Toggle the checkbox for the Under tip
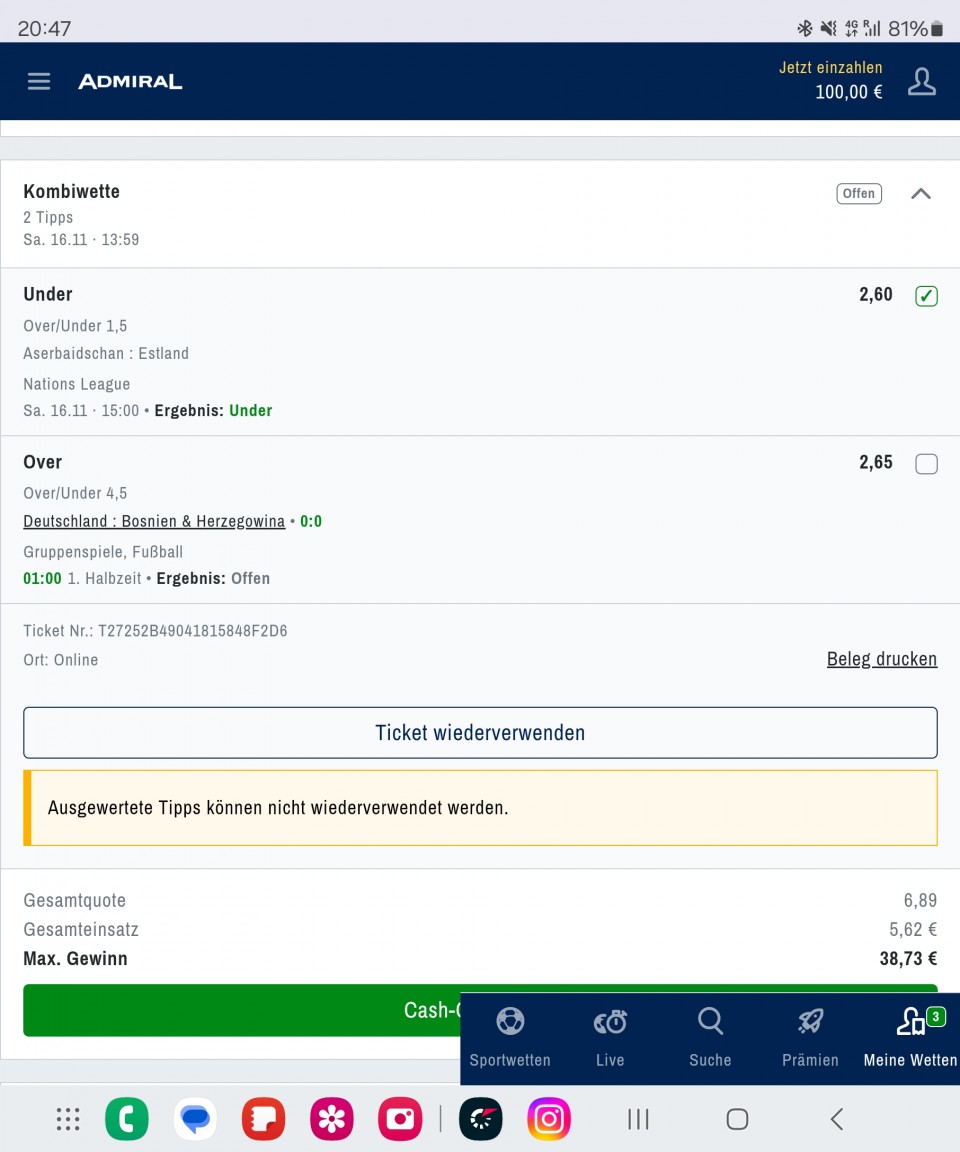 click(x=926, y=296)
